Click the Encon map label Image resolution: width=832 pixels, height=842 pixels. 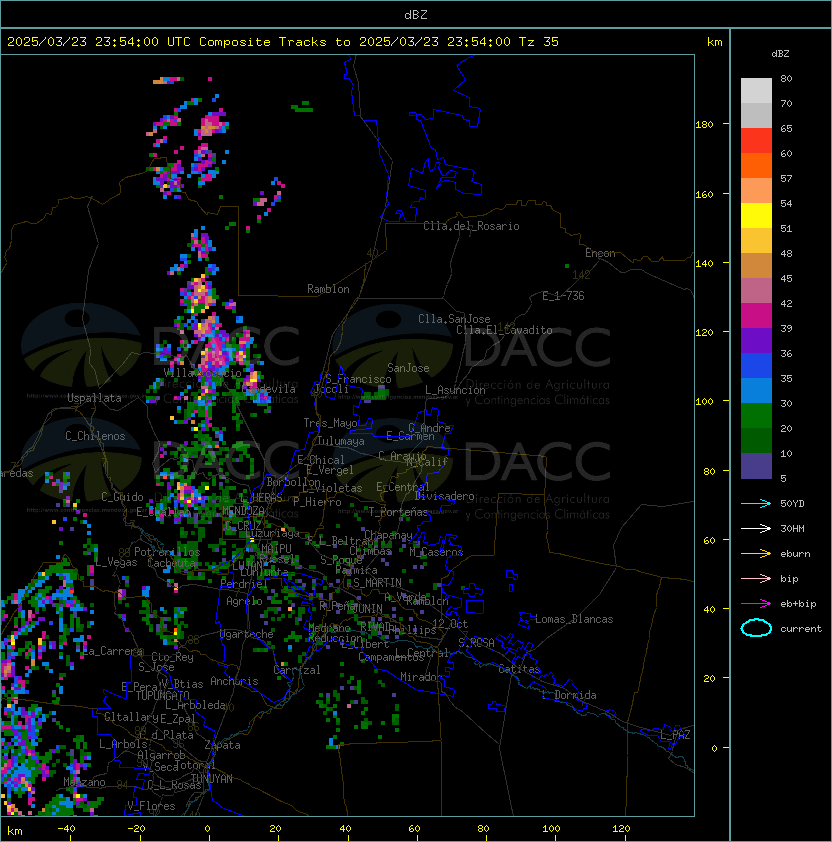600,253
